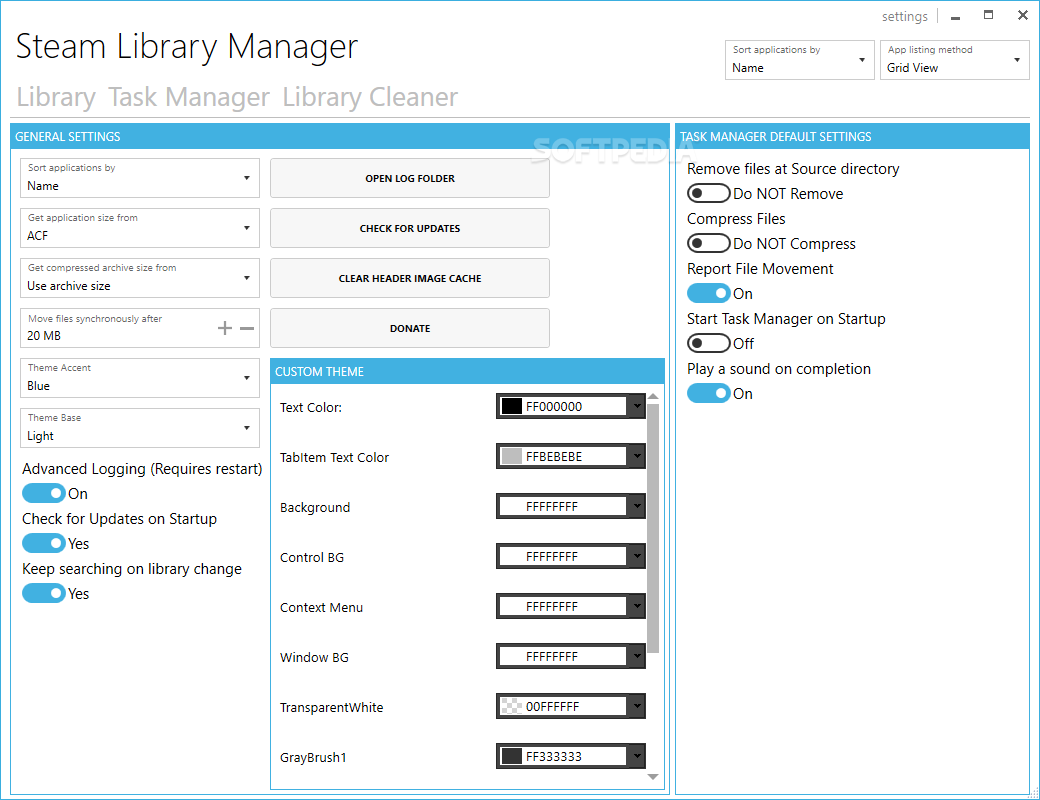The height and width of the screenshot is (800, 1040).
Task: Click gray TabItem Text Color swatch
Action: [x=511, y=456]
